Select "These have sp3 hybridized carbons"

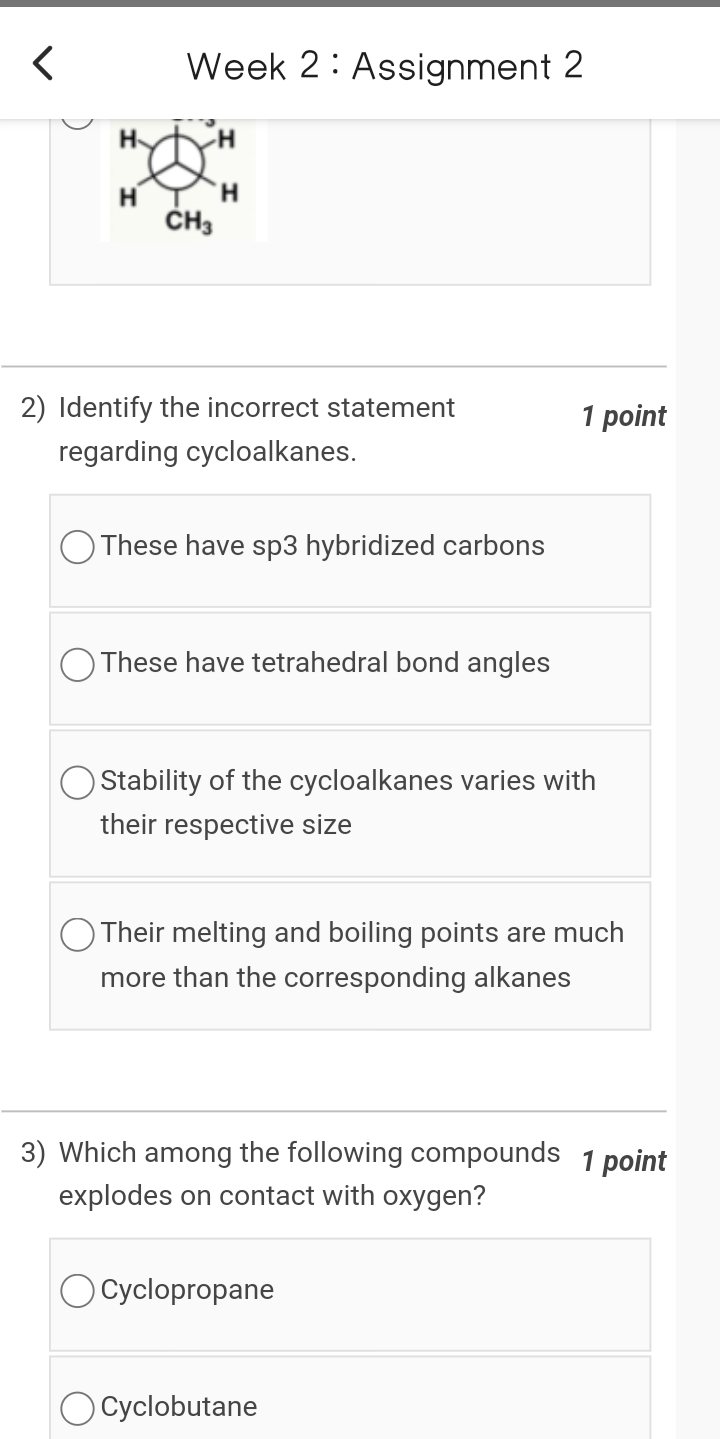(76, 547)
